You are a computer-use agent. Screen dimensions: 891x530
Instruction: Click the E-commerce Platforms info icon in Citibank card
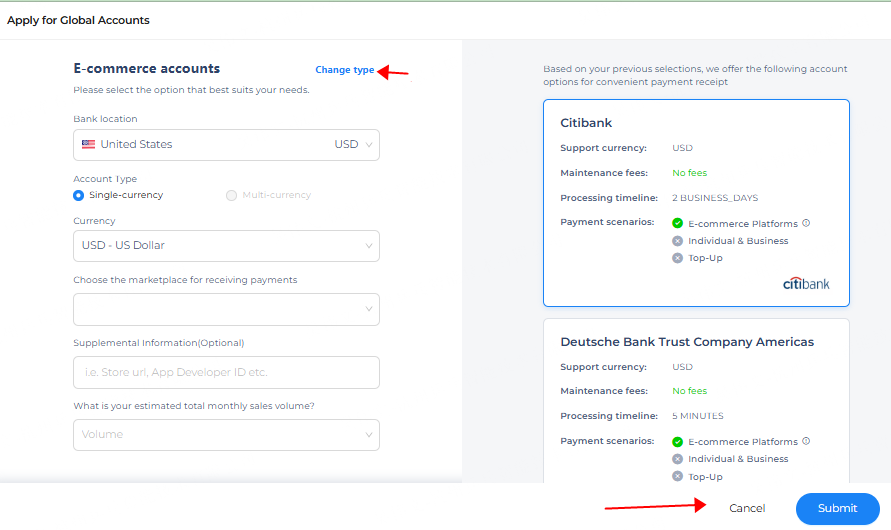click(806, 223)
